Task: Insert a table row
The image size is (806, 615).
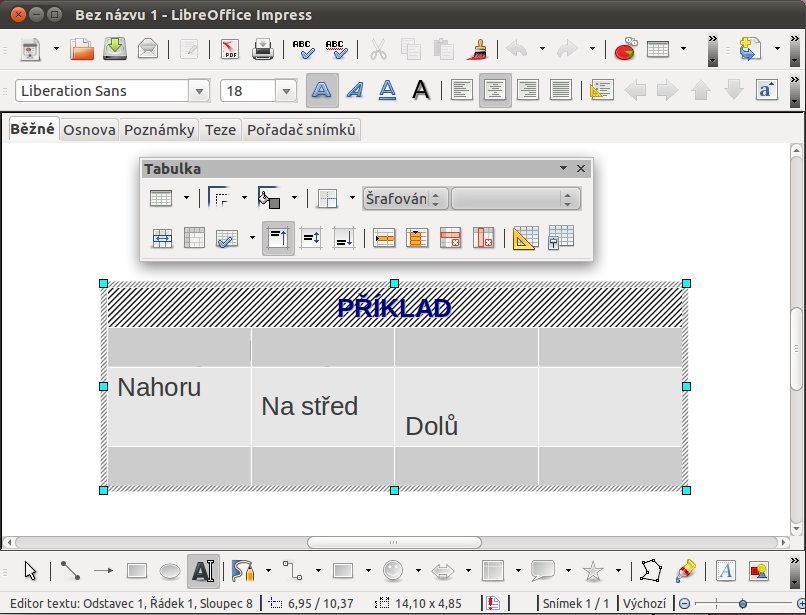Action: tap(384, 239)
